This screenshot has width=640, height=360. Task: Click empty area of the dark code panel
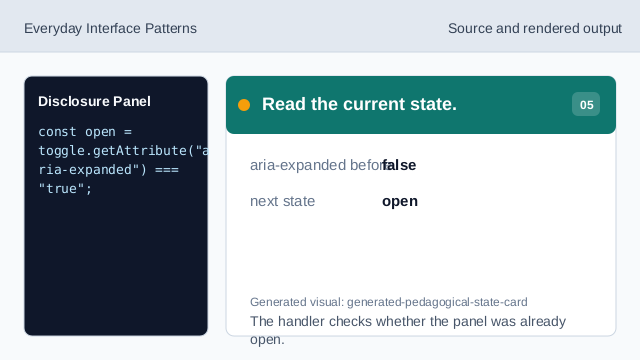[x=116, y=265]
